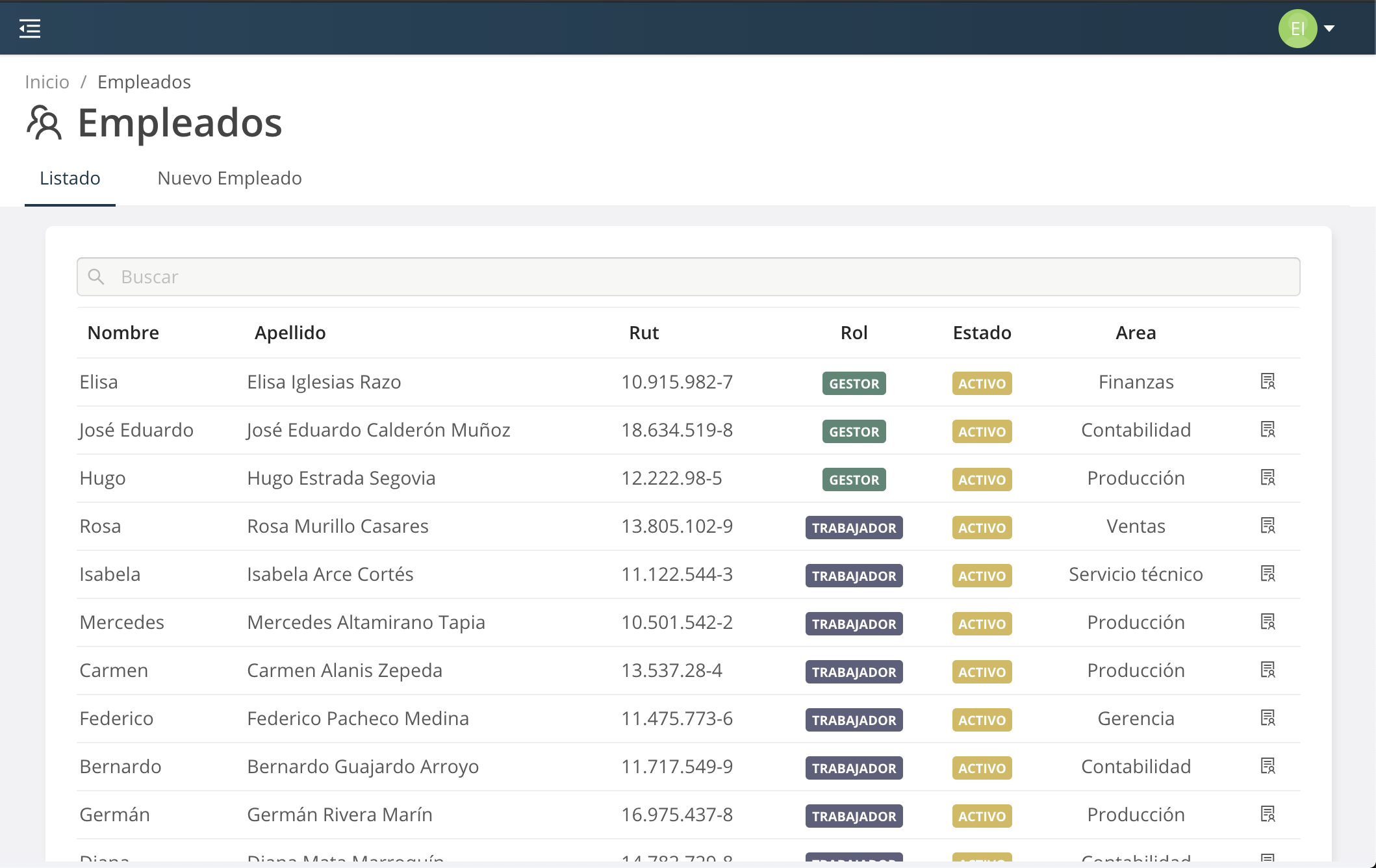Click name Mercedes Altamirano Tapia
This screenshot has width=1376, height=868.
click(x=366, y=622)
